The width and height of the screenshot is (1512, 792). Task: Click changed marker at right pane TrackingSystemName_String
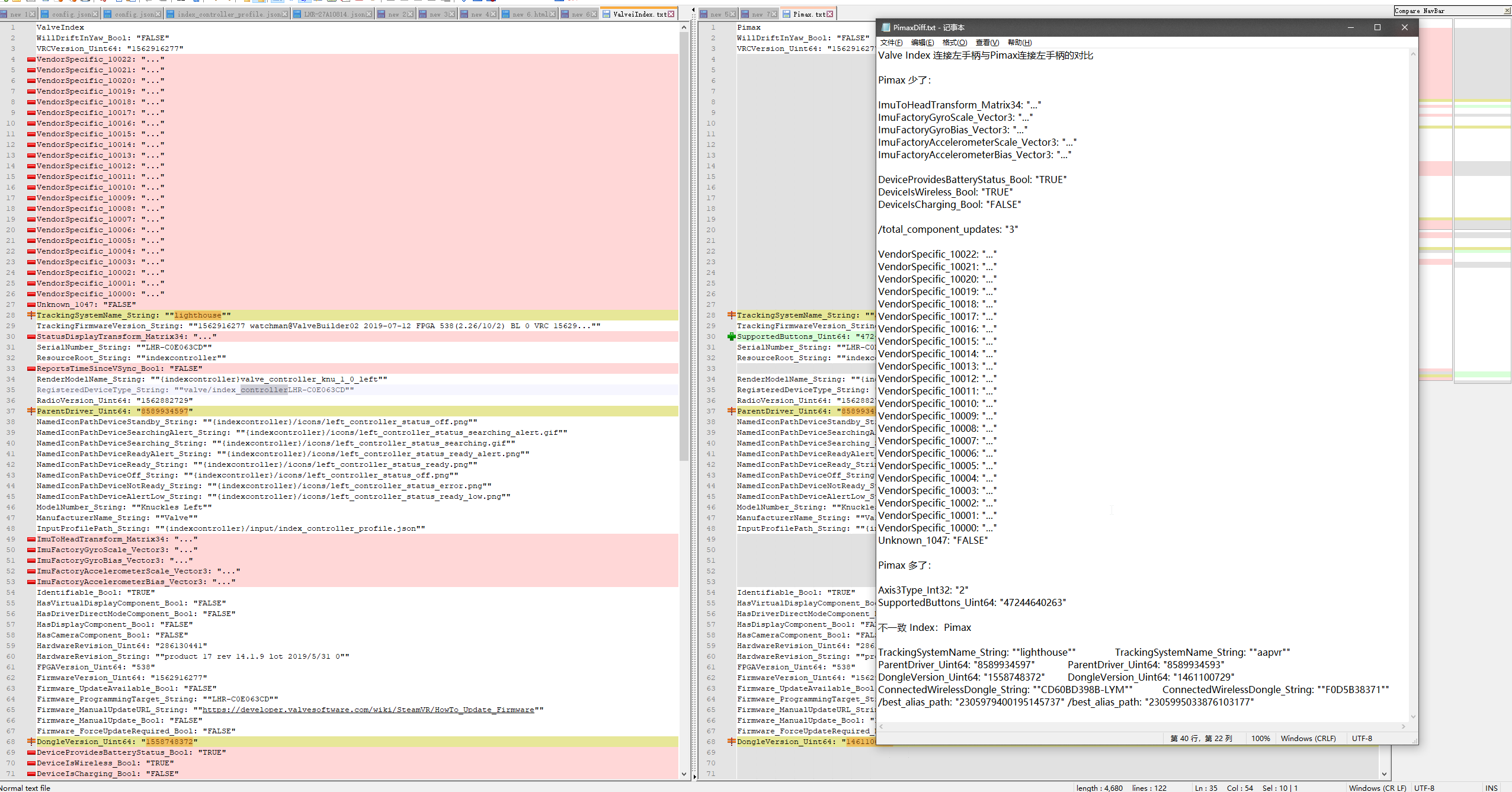tap(731, 315)
